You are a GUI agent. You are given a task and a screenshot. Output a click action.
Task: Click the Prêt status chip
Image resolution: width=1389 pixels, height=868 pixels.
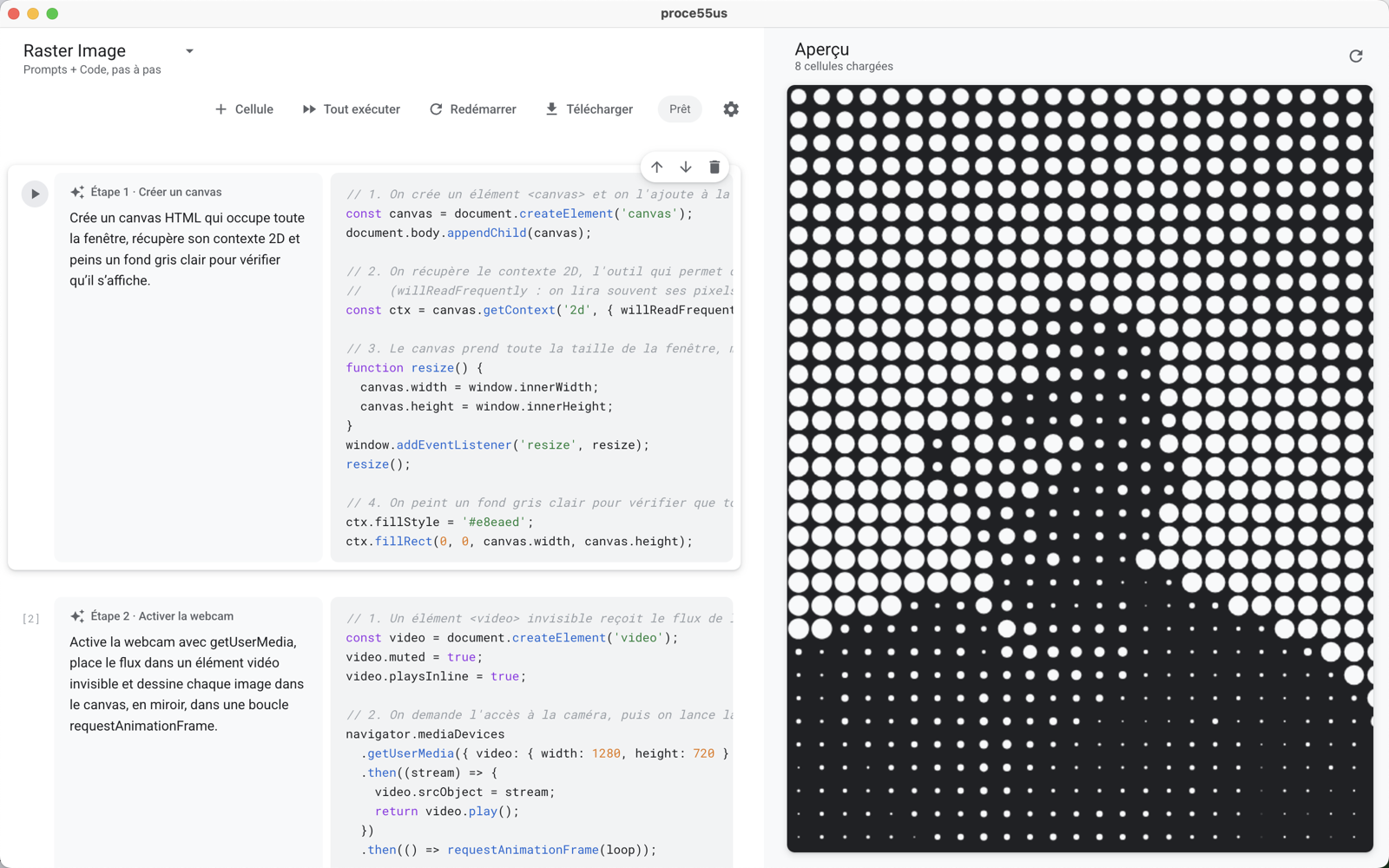680,109
